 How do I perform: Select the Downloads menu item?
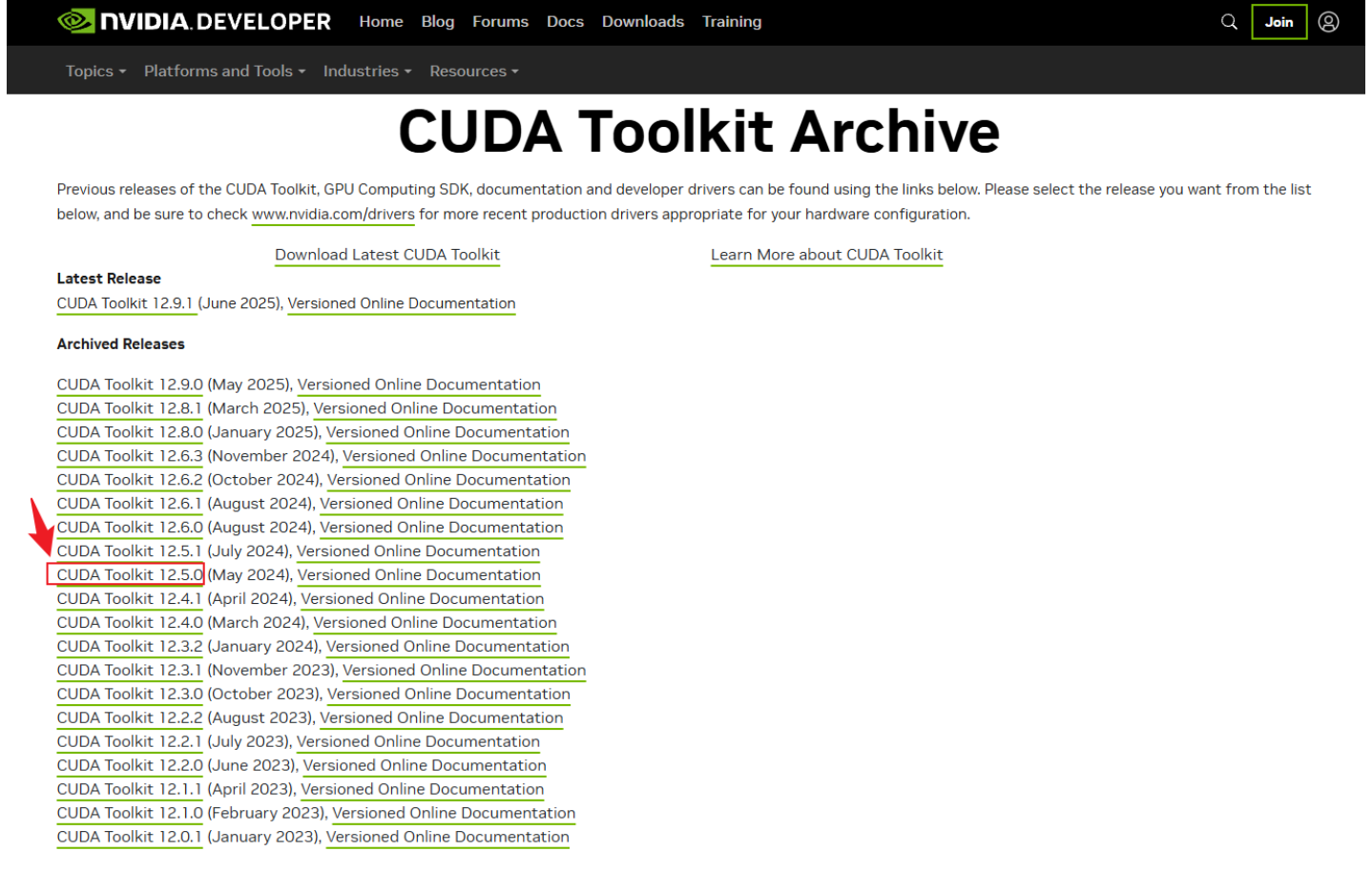[x=642, y=21]
